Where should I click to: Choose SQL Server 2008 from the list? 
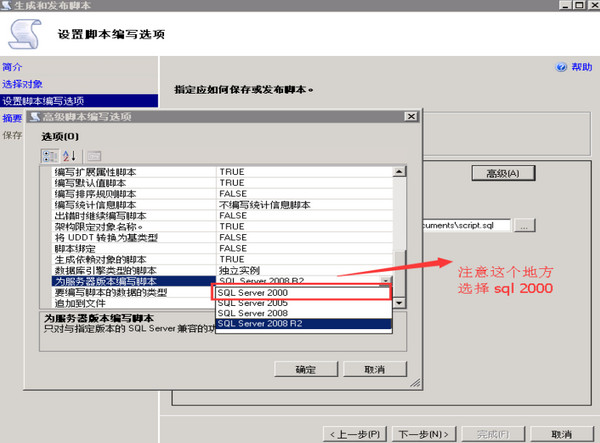(303, 313)
